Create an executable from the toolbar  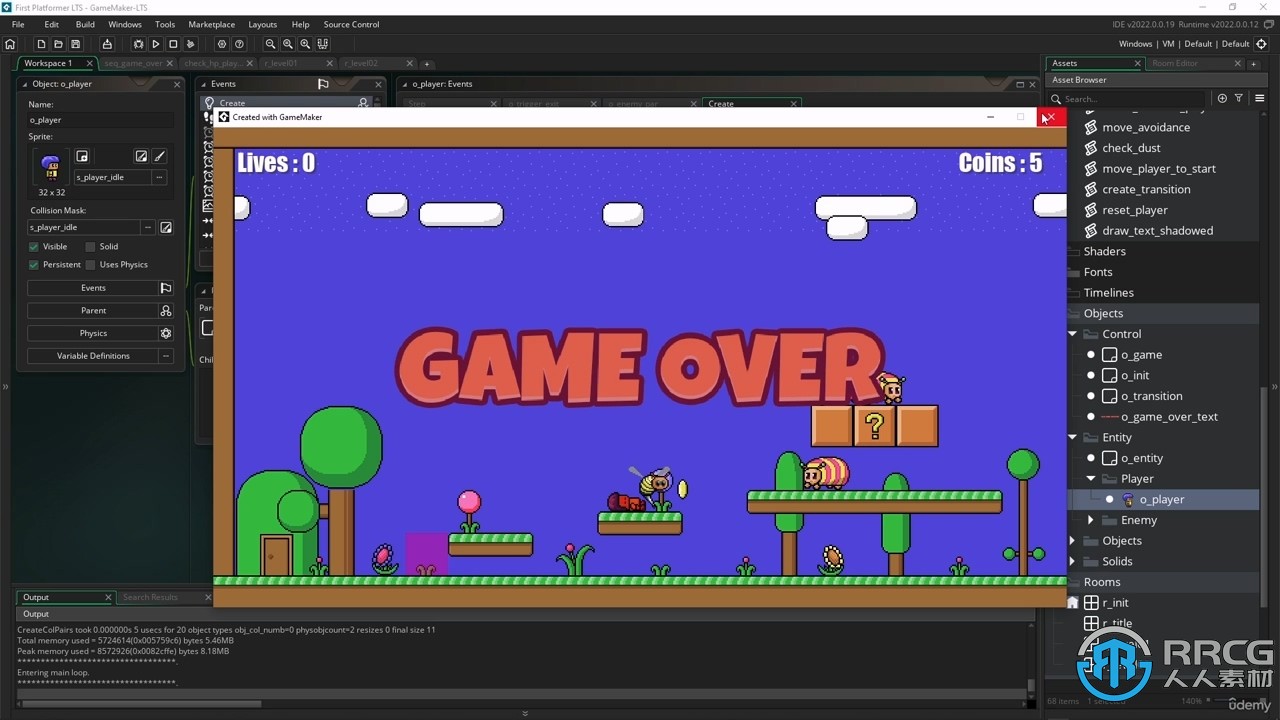point(107,44)
